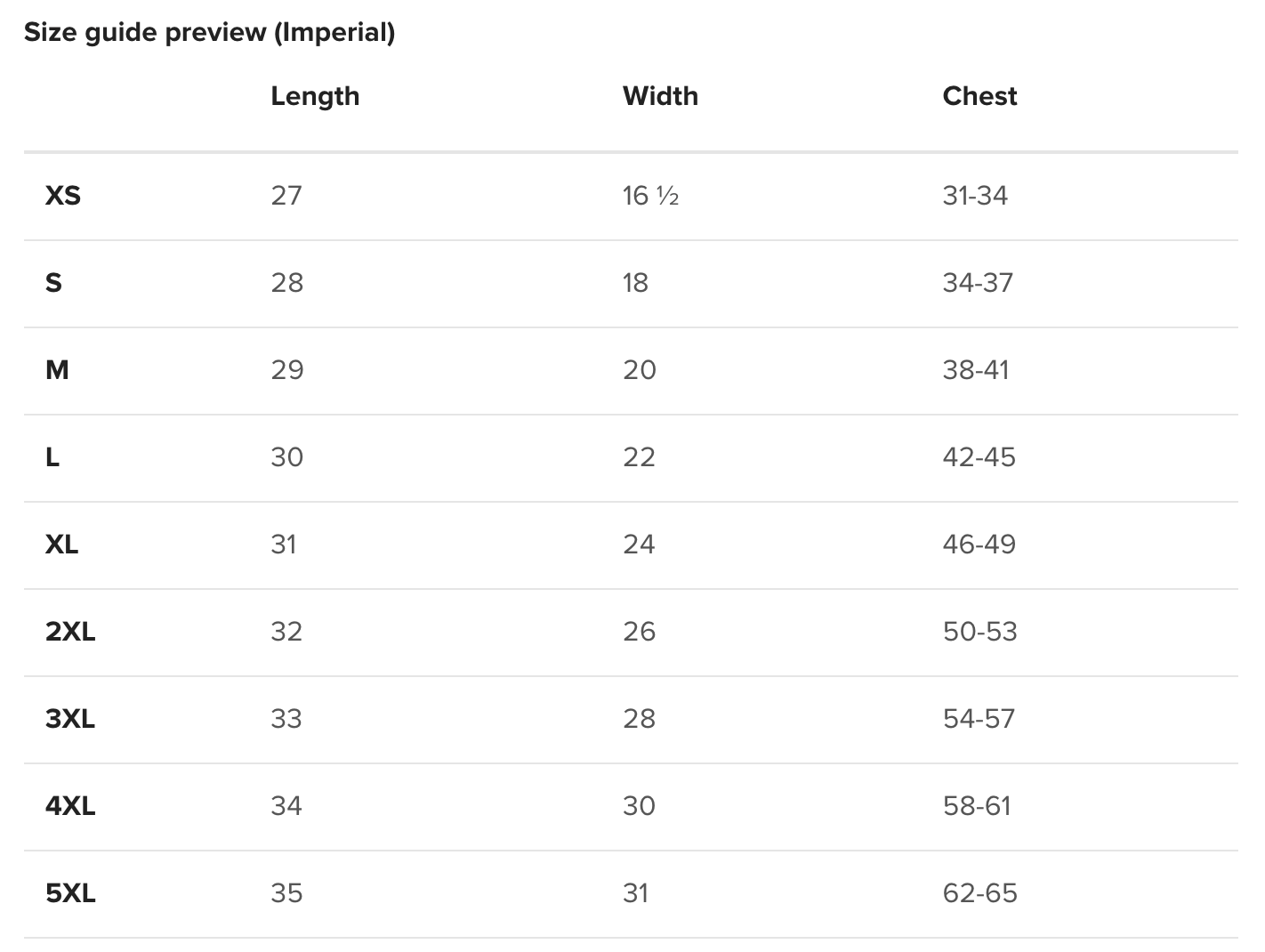This screenshot has height=952, width=1265.
Task: Click the 2XL size row label
Action: (70, 632)
